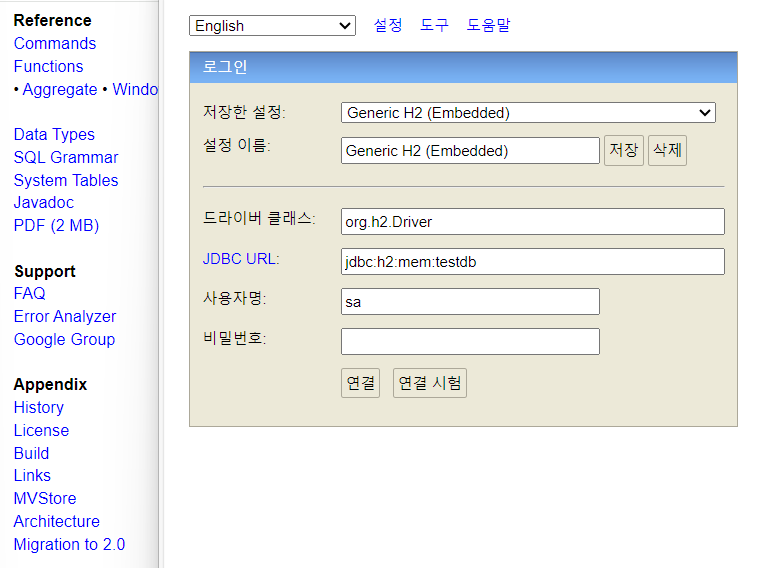Click the 사용자명 label text
Image resolution: width=761 pixels, height=568 pixels.
(x=234, y=298)
